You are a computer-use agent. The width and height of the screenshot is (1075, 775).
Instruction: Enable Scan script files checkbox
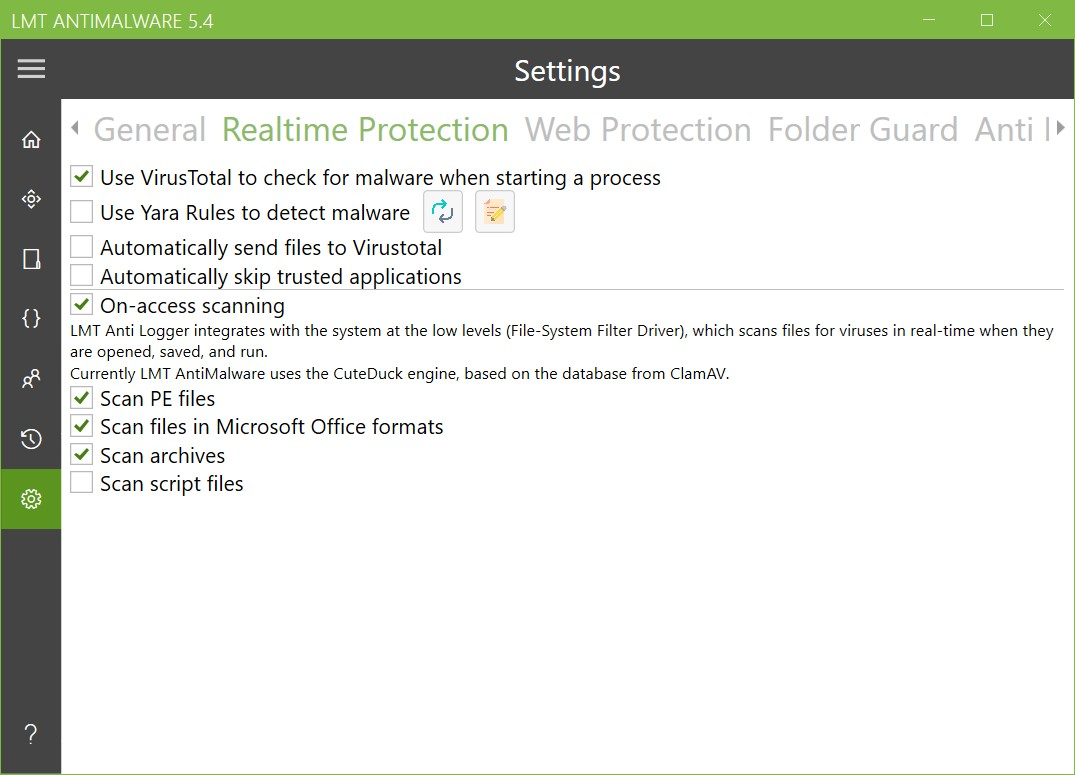coord(82,484)
